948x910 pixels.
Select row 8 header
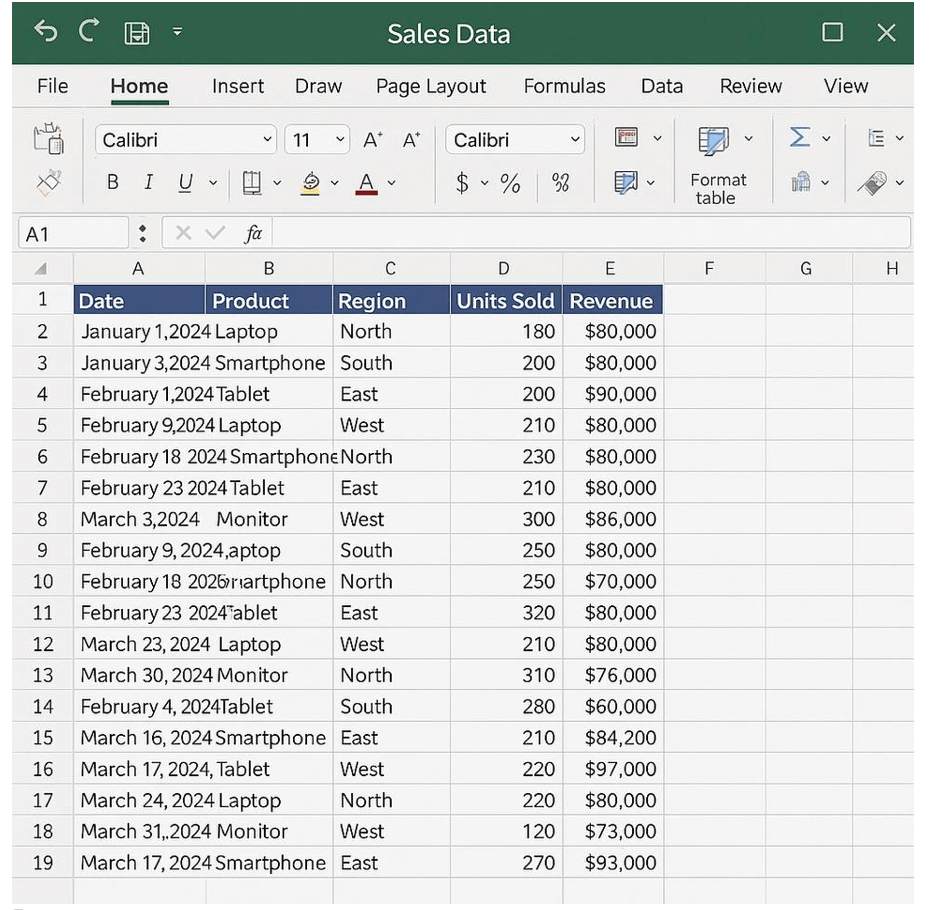tap(42, 519)
